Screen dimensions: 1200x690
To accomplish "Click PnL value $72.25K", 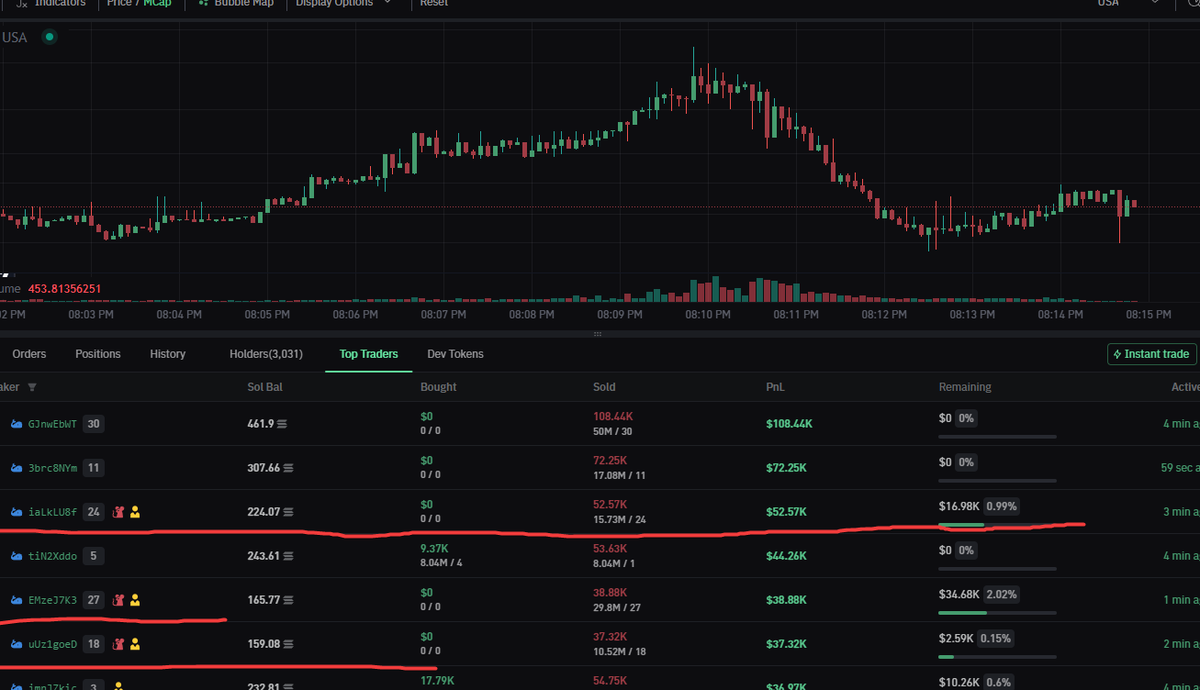I will pyautogui.click(x=787, y=468).
